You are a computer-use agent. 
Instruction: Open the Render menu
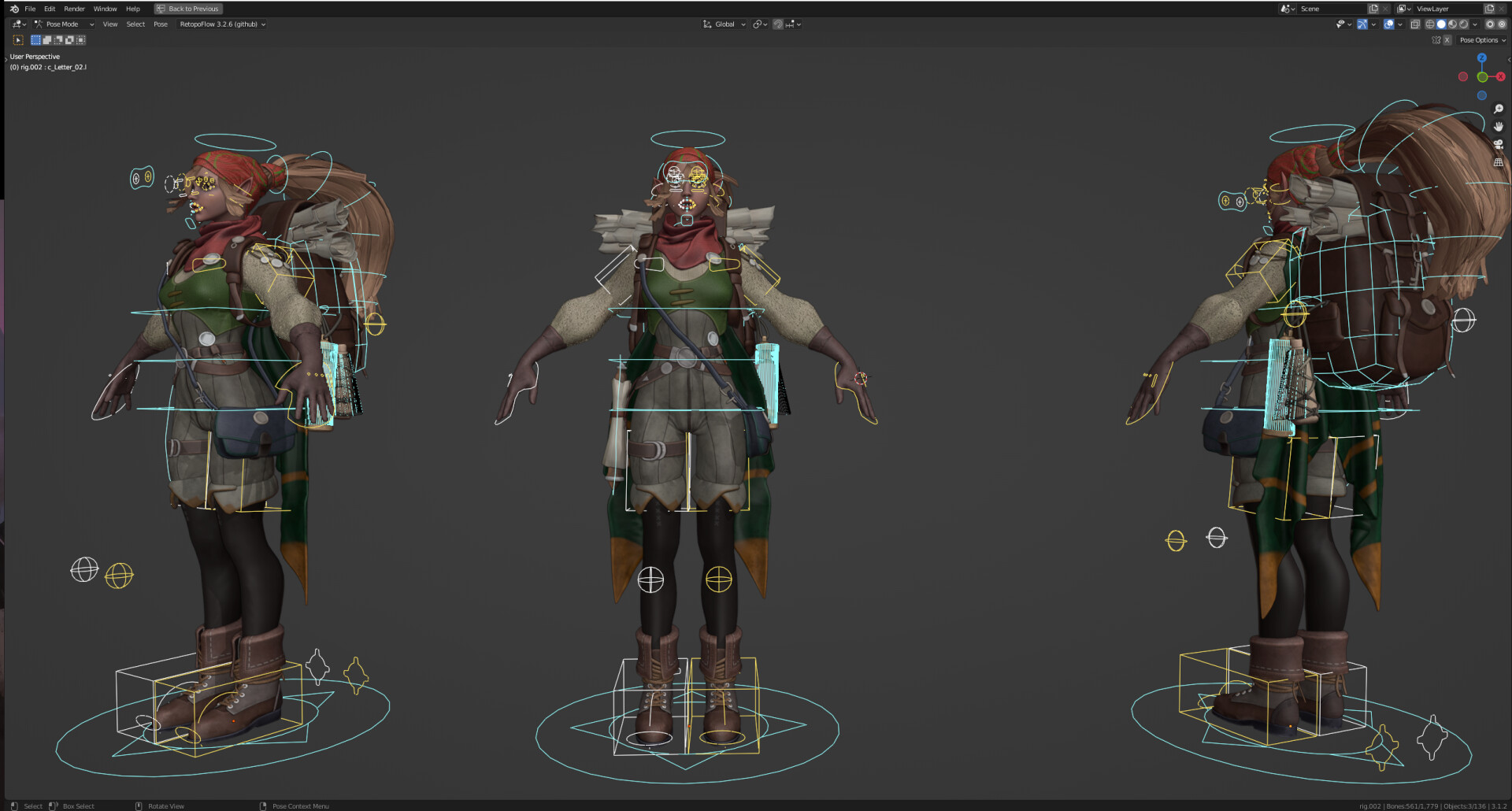coord(74,9)
